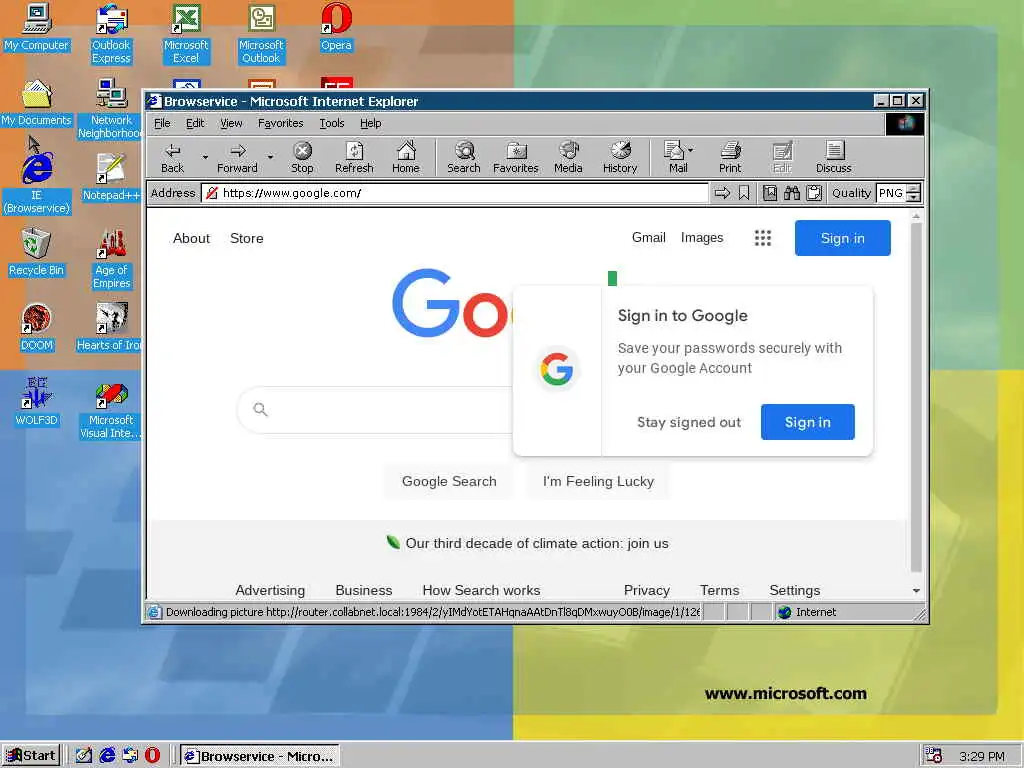1024x768 pixels.
Task: Expand the Forward history dropdown arrow
Action: (270, 157)
